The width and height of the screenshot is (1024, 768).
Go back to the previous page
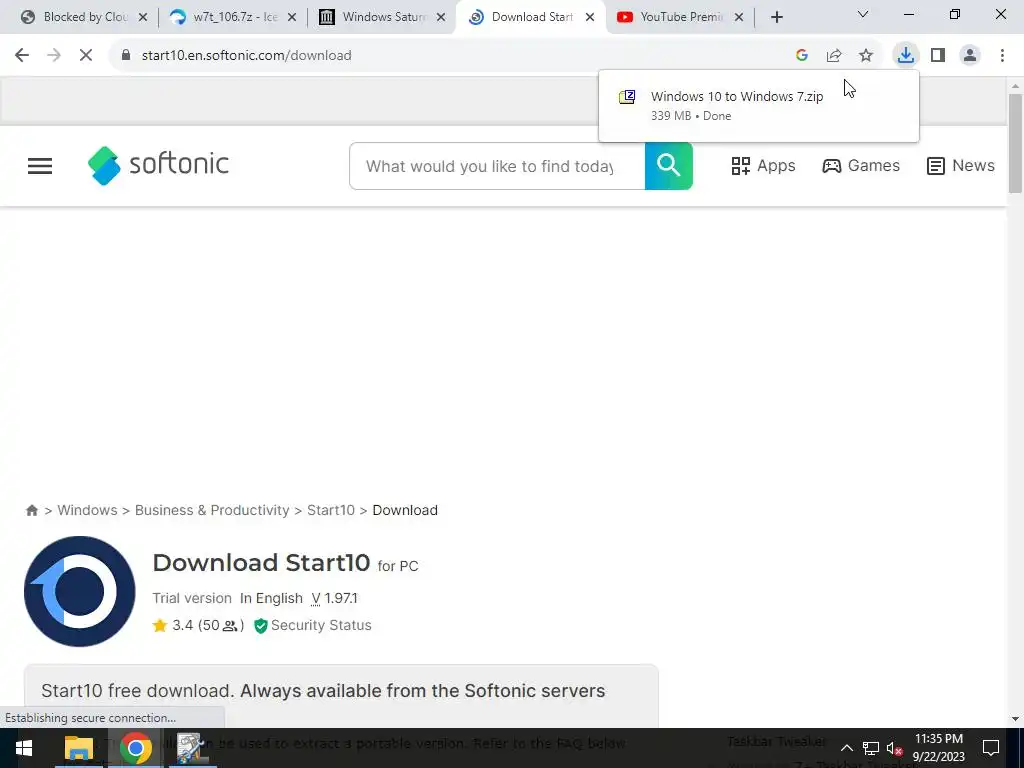coord(22,56)
